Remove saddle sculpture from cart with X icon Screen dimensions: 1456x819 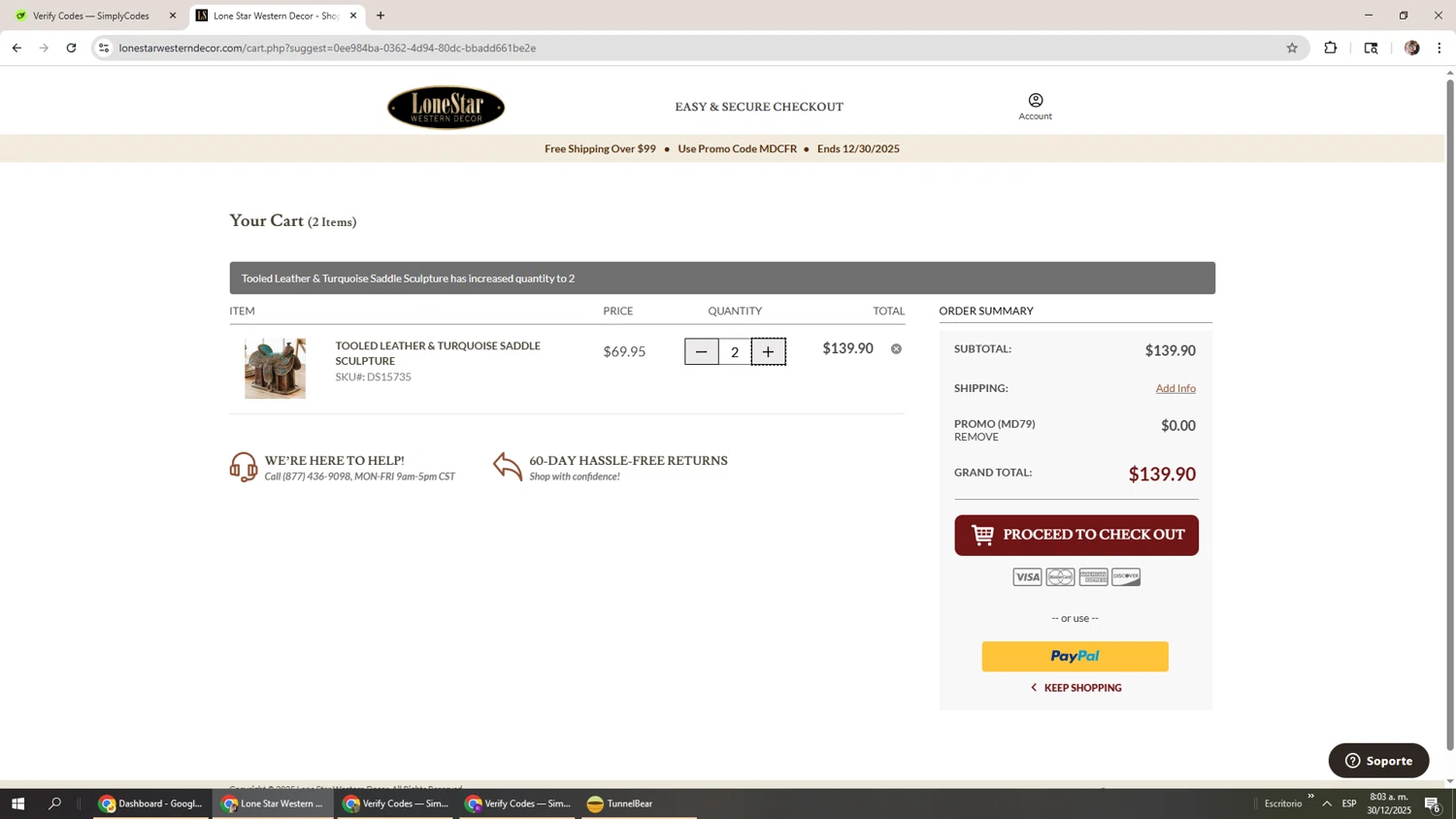[896, 348]
